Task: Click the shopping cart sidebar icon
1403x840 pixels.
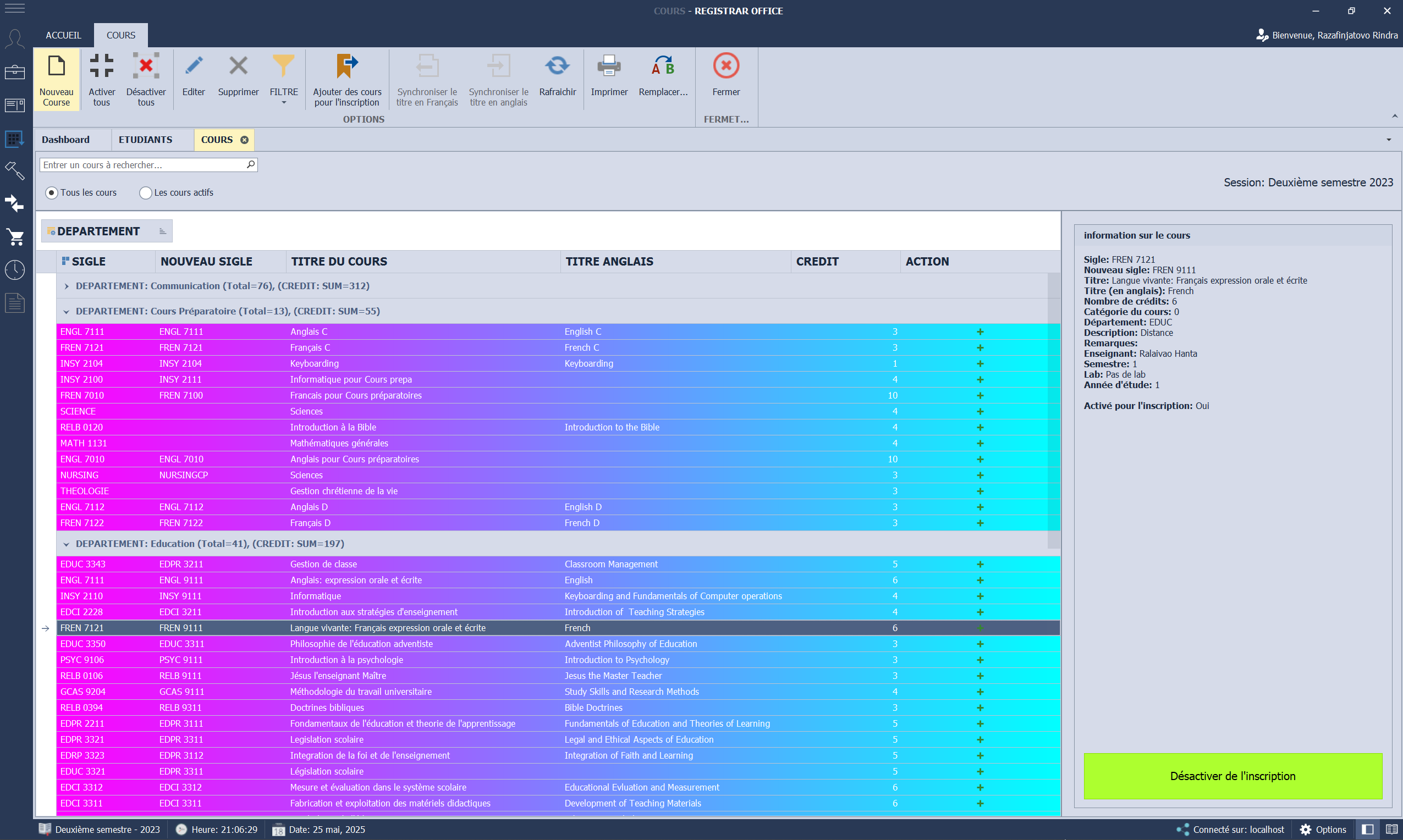Action: pyautogui.click(x=15, y=236)
